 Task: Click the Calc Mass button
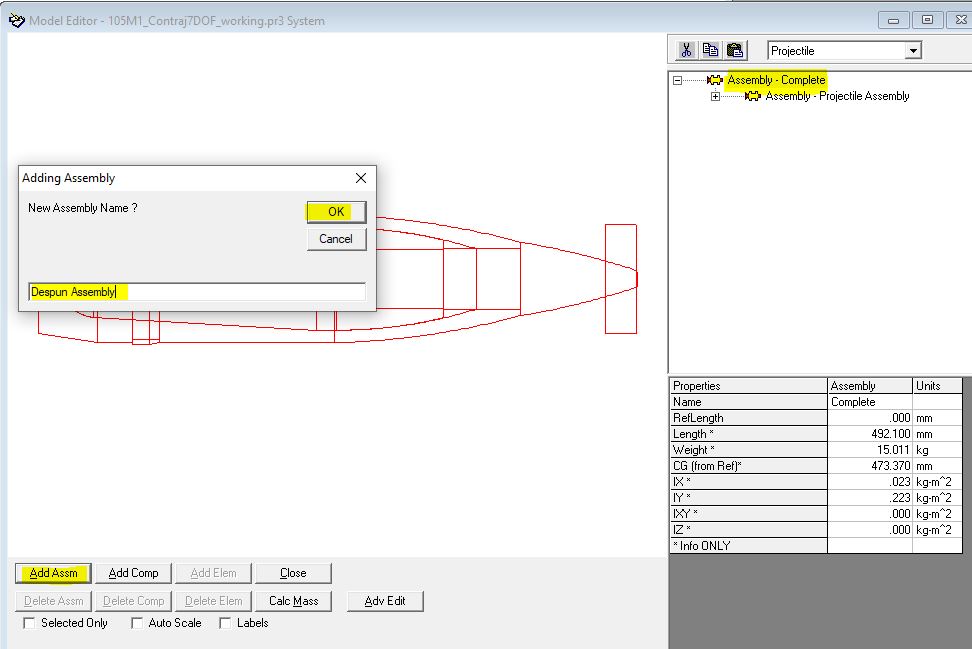pyautogui.click(x=293, y=601)
